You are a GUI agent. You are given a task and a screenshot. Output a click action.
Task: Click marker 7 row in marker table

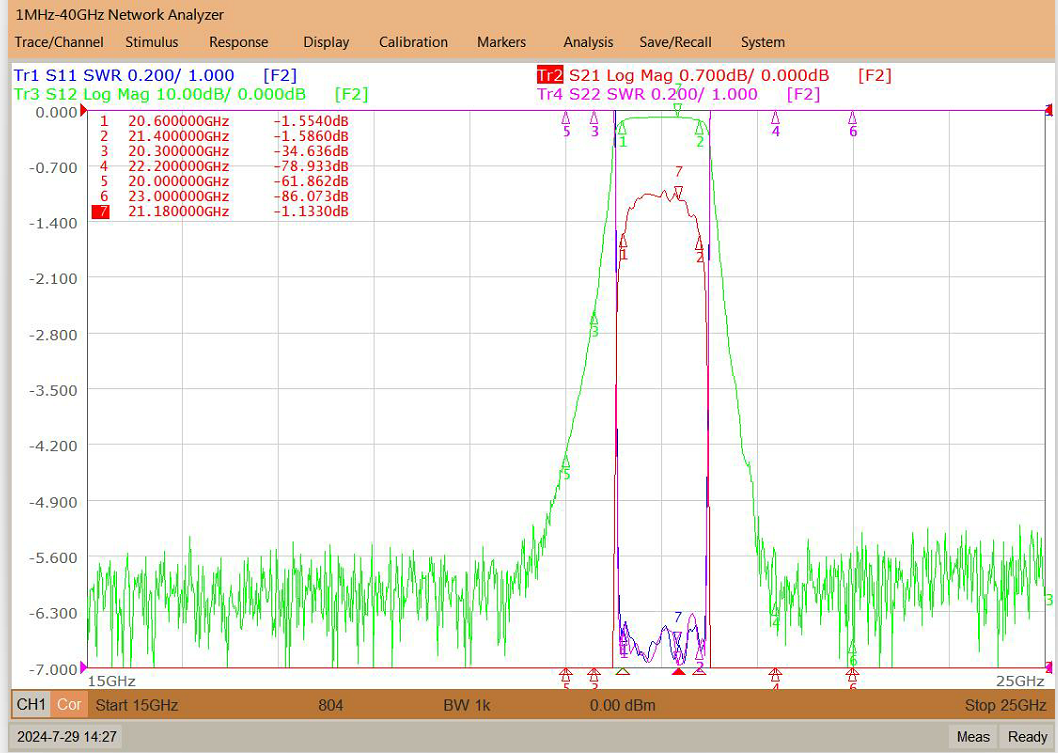221,211
